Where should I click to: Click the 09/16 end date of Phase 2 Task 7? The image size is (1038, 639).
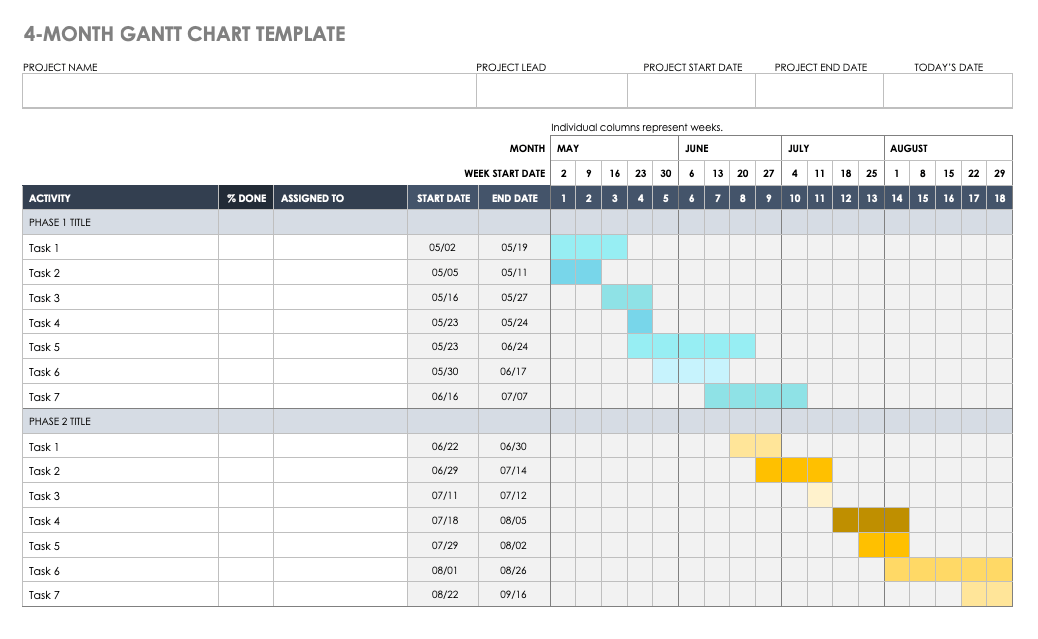(x=513, y=594)
